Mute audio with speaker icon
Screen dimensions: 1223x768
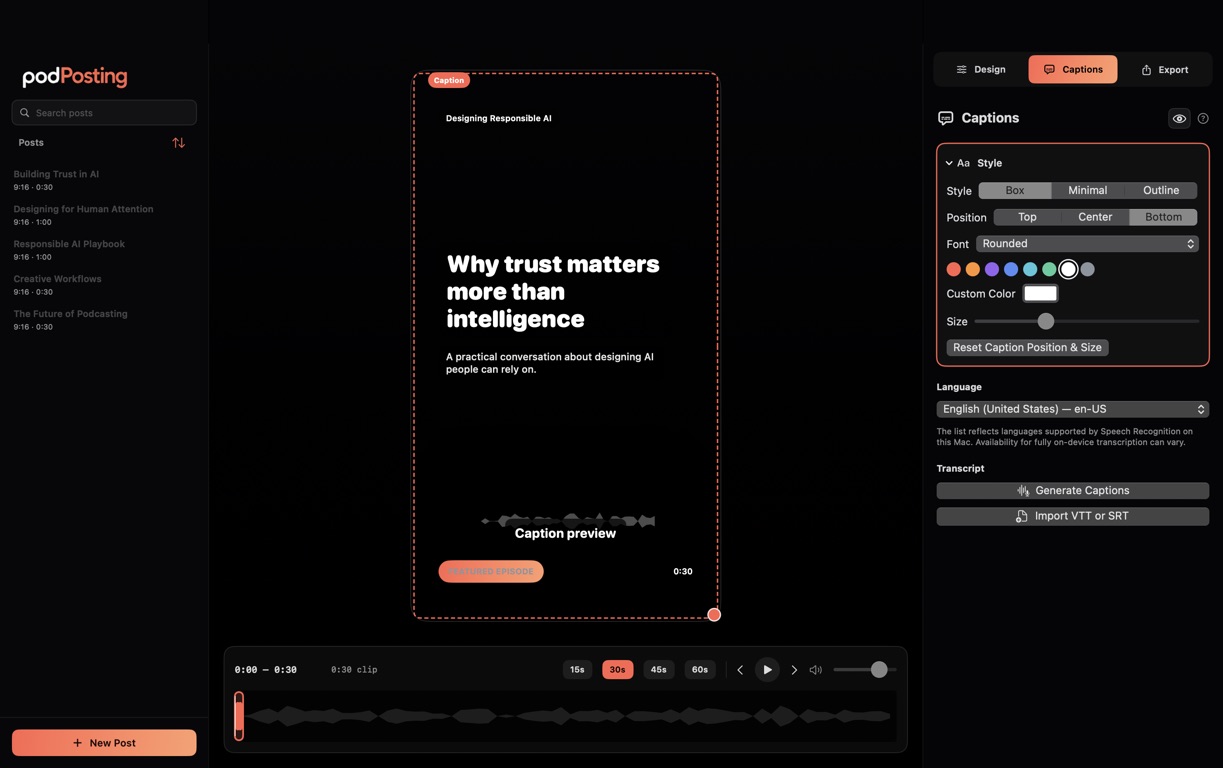tap(816, 670)
